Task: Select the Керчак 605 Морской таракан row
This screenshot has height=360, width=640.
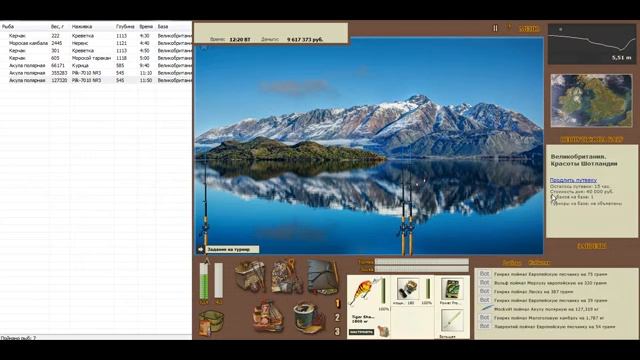Action: coord(96,58)
